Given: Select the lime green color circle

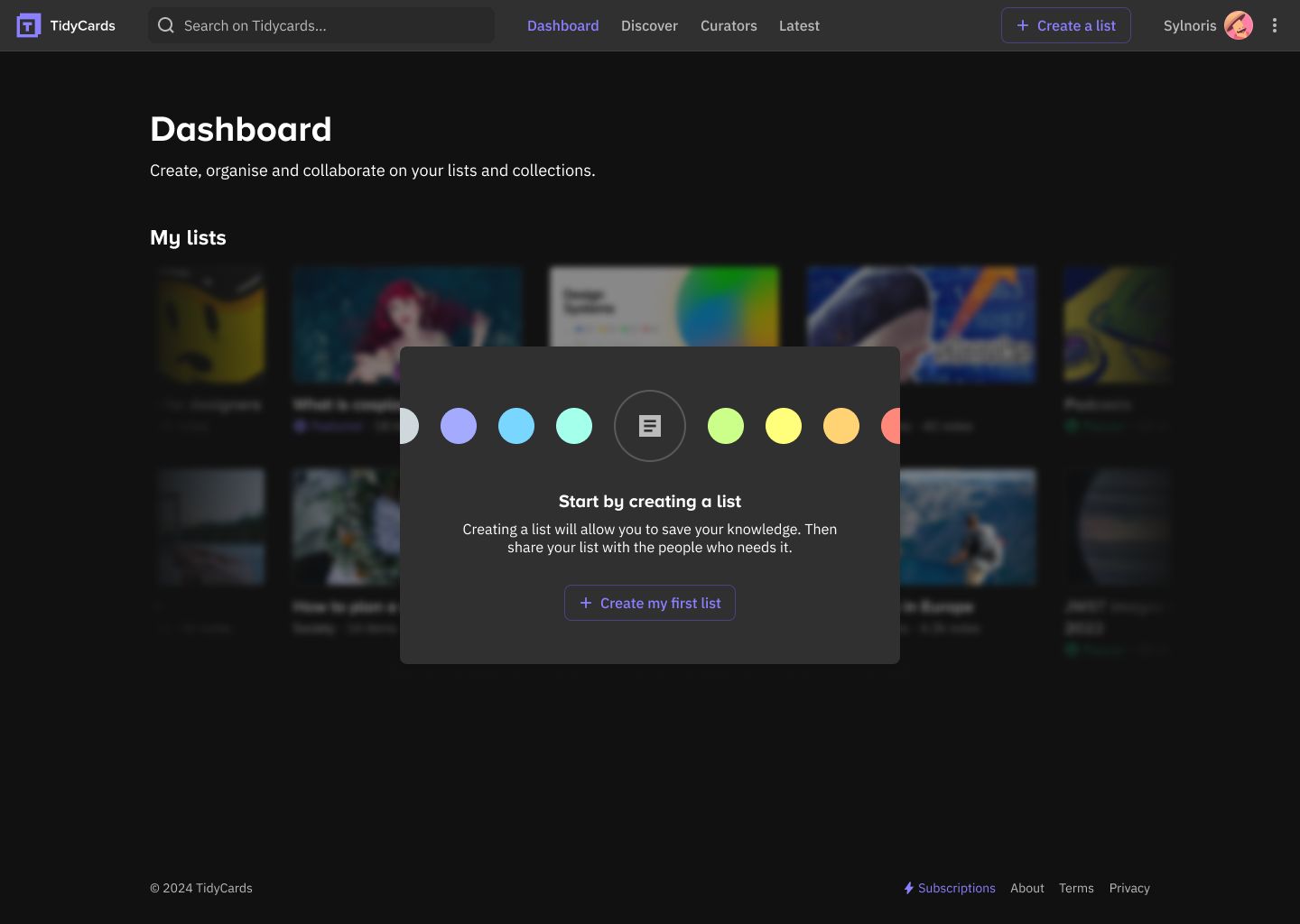Looking at the screenshot, I should click(726, 426).
